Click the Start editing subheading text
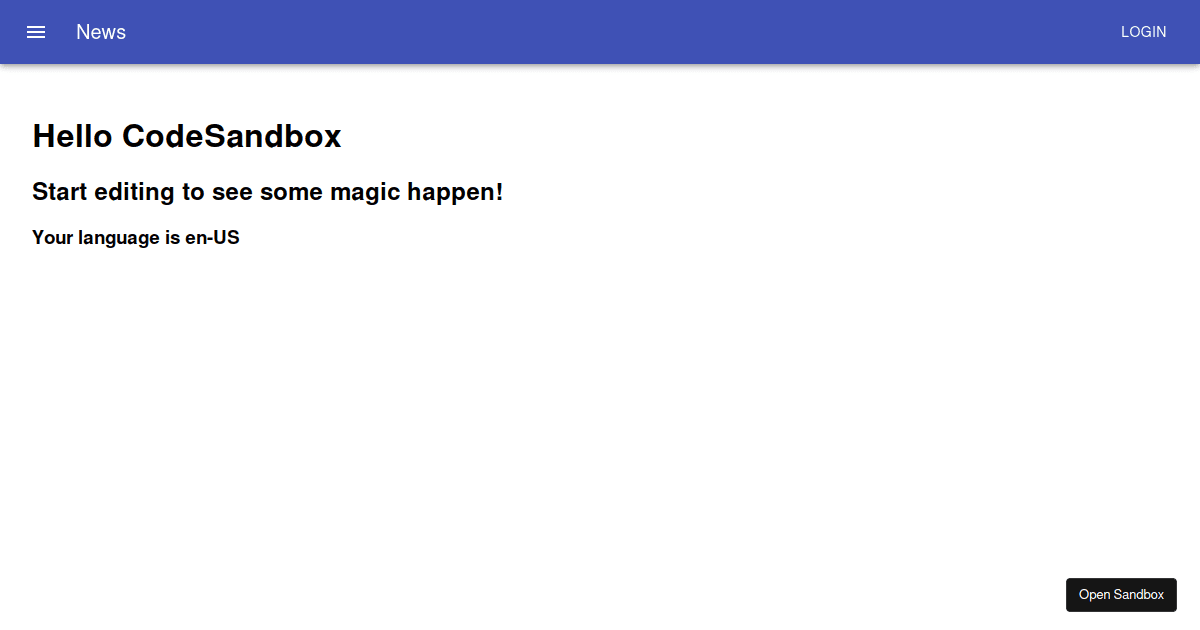The image size is (1200, 630). [x=268, y=191]
